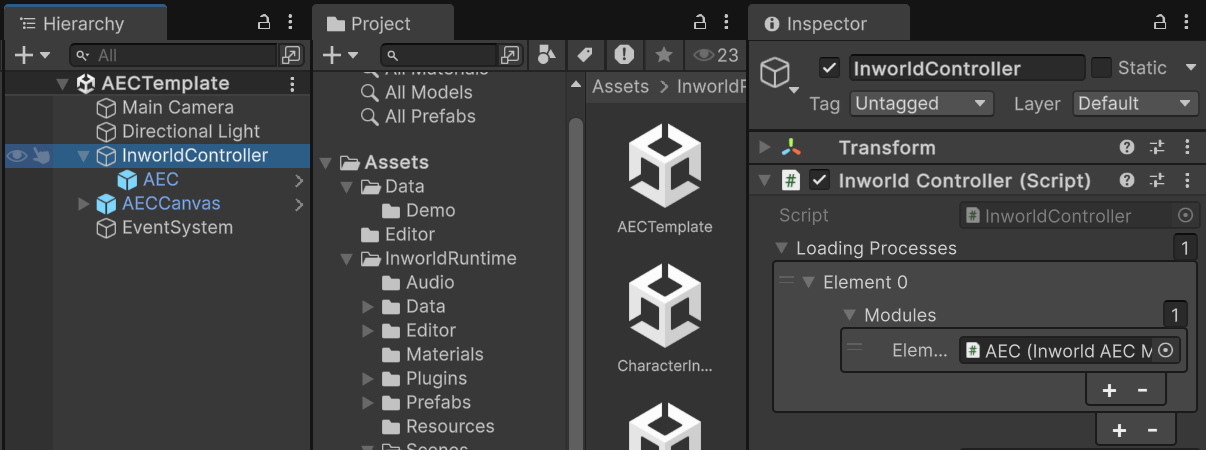Lock the Project panel

coord(702,22)
